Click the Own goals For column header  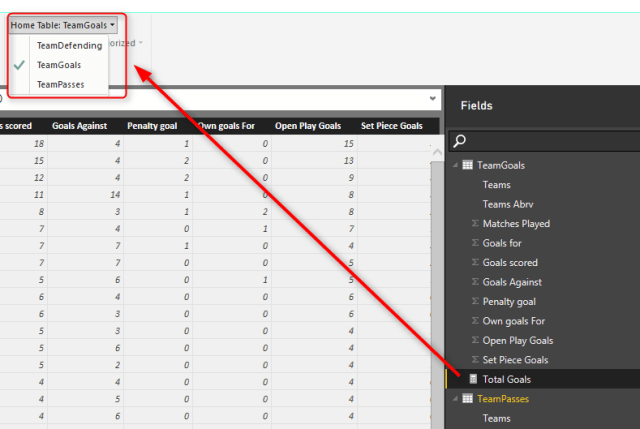pyautogui.click(x=227, y=126)
